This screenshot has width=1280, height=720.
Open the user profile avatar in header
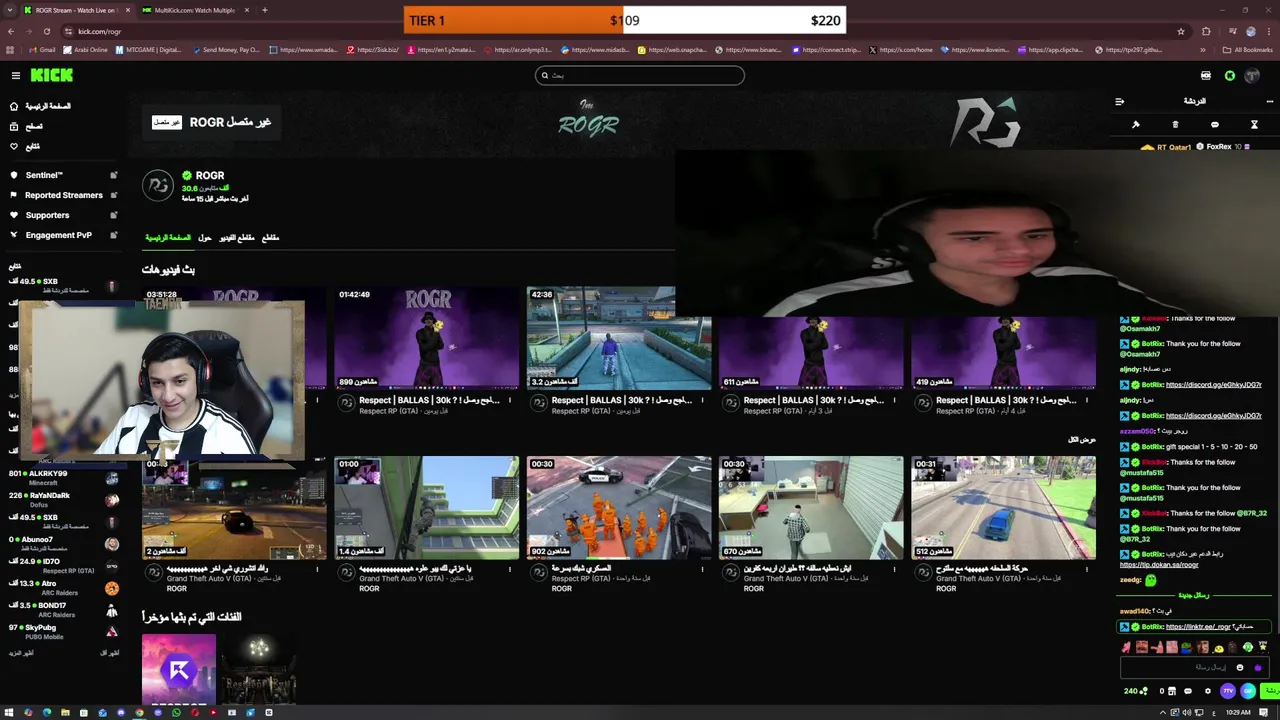coord(1252,76)
